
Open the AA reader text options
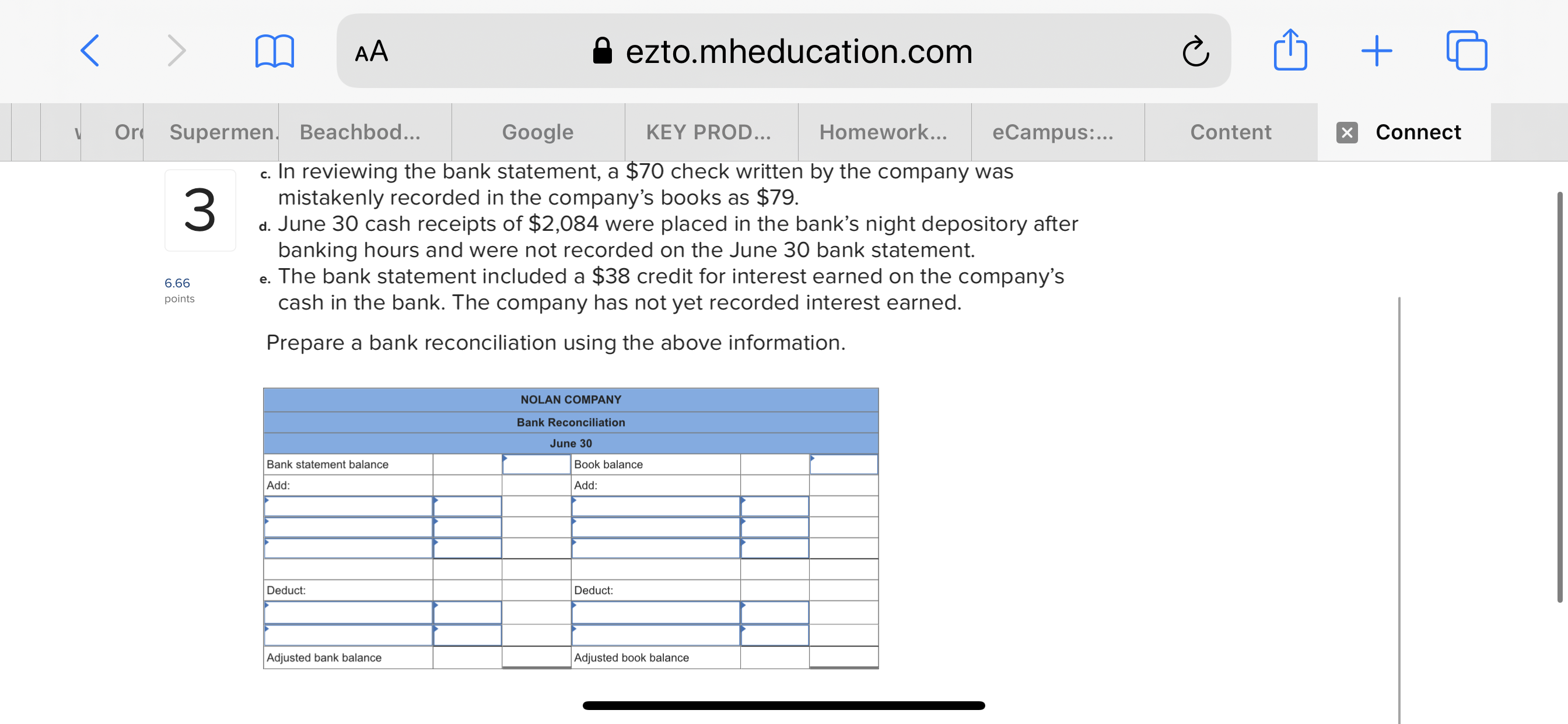point(372,51)
